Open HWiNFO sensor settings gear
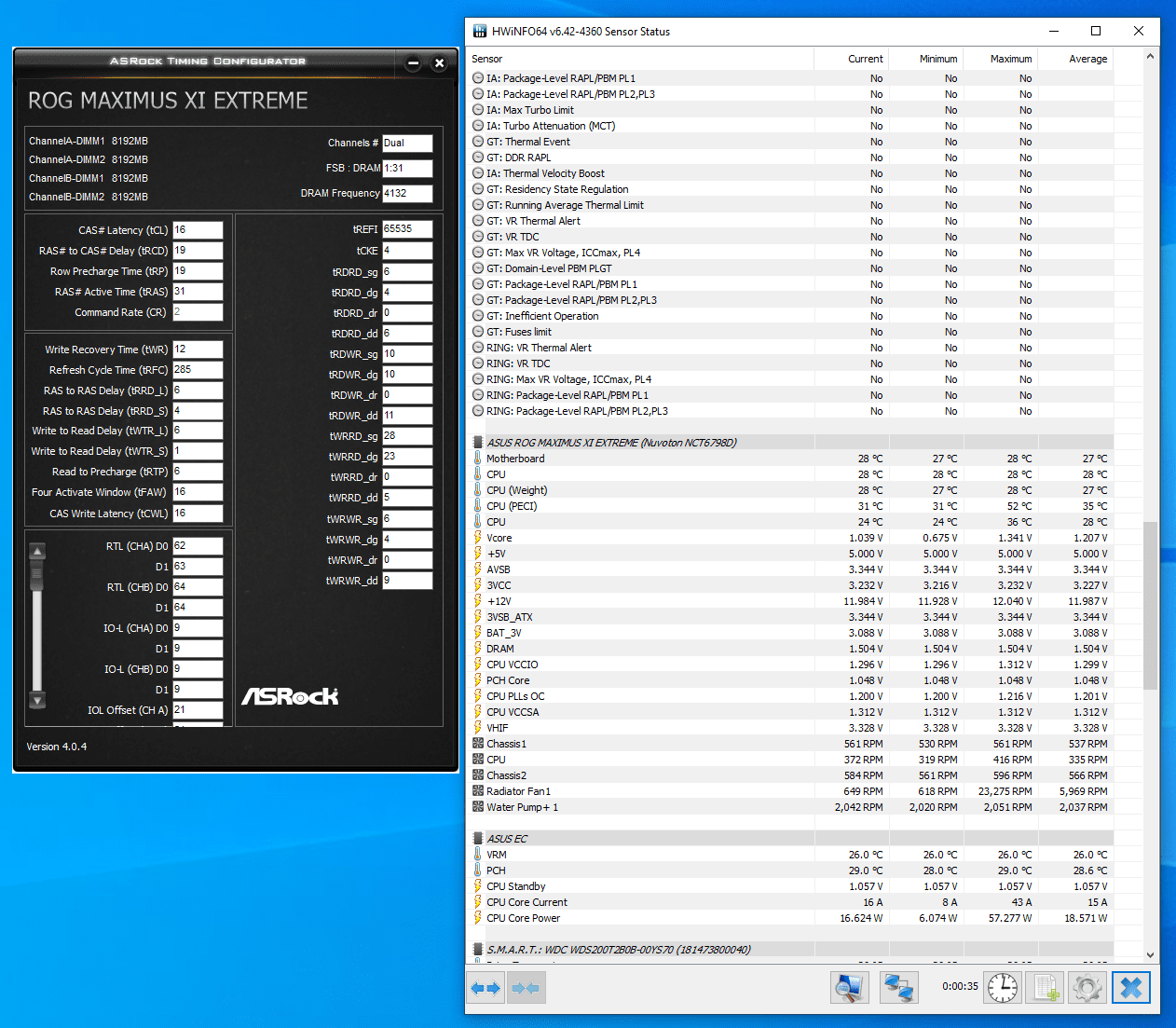Image resolution: width=1176 pixels, height=1028 pixels. (x=1087, y=987)
